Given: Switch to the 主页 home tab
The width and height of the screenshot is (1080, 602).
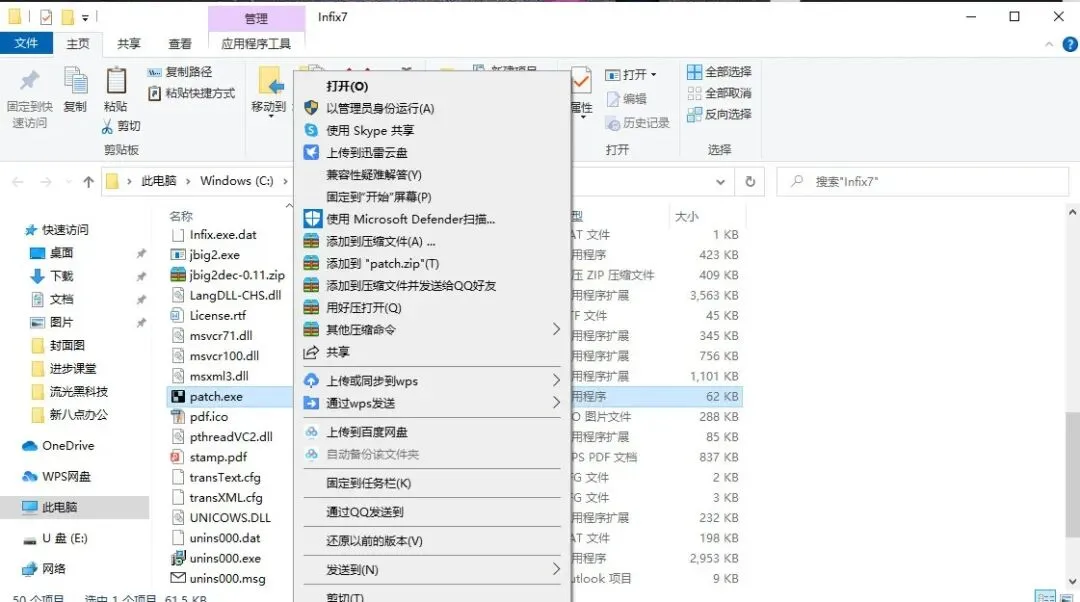Looking at the screenshot, I should click(78, 43).
